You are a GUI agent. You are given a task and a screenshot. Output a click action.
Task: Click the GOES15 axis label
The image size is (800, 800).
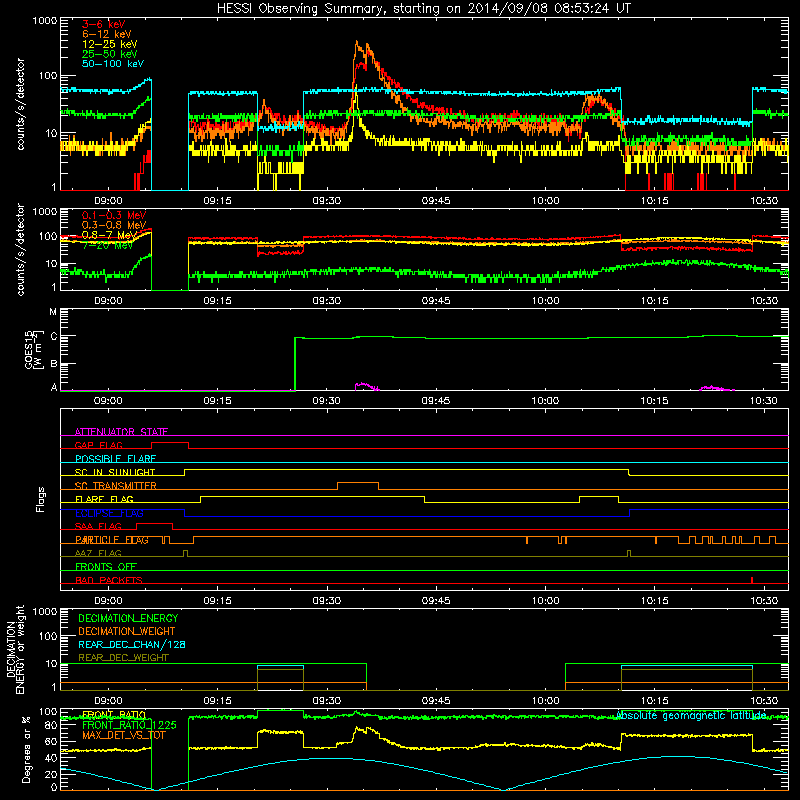pos(33,349)
